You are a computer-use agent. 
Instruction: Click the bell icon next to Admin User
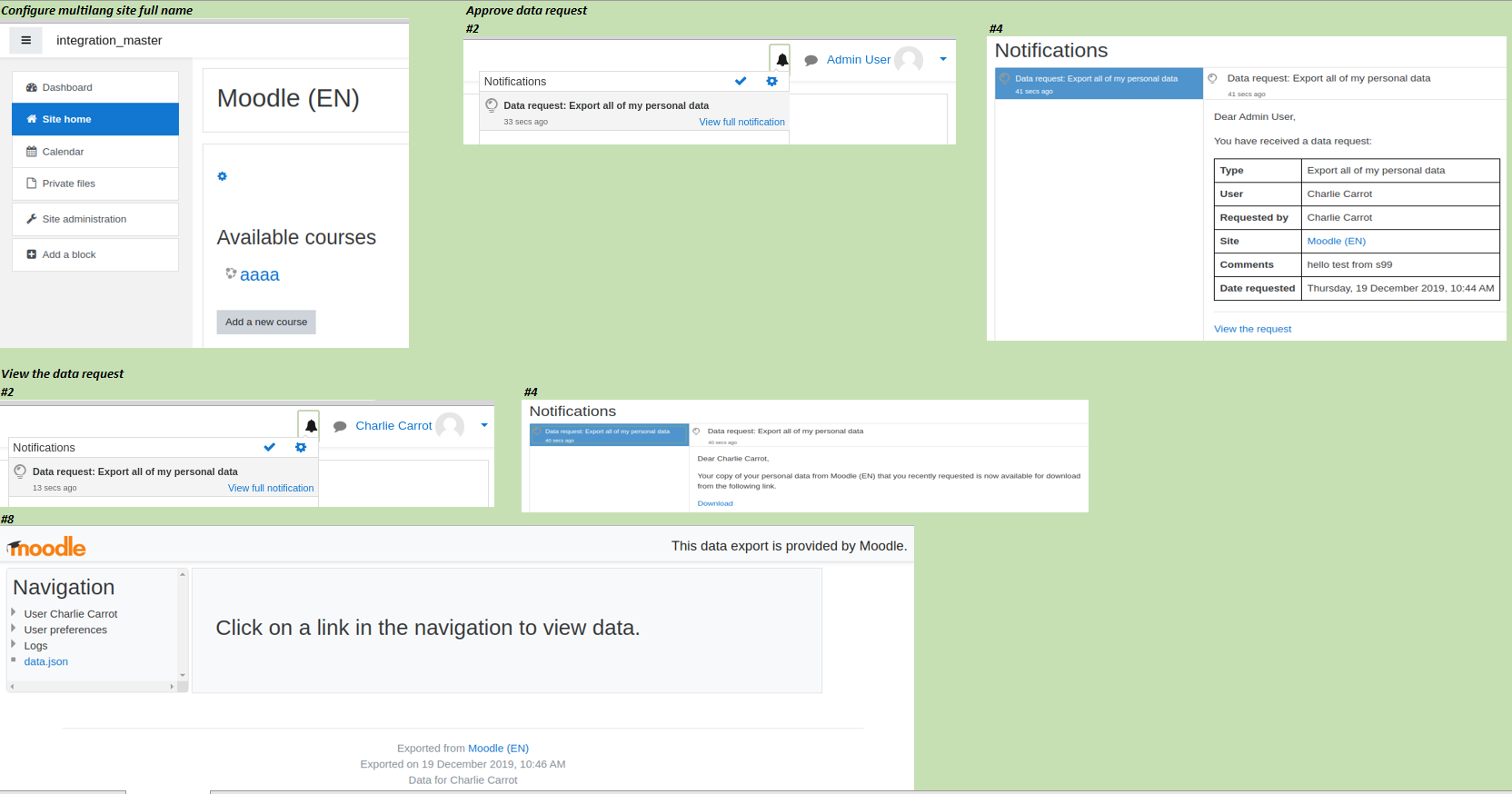[781, 60]
